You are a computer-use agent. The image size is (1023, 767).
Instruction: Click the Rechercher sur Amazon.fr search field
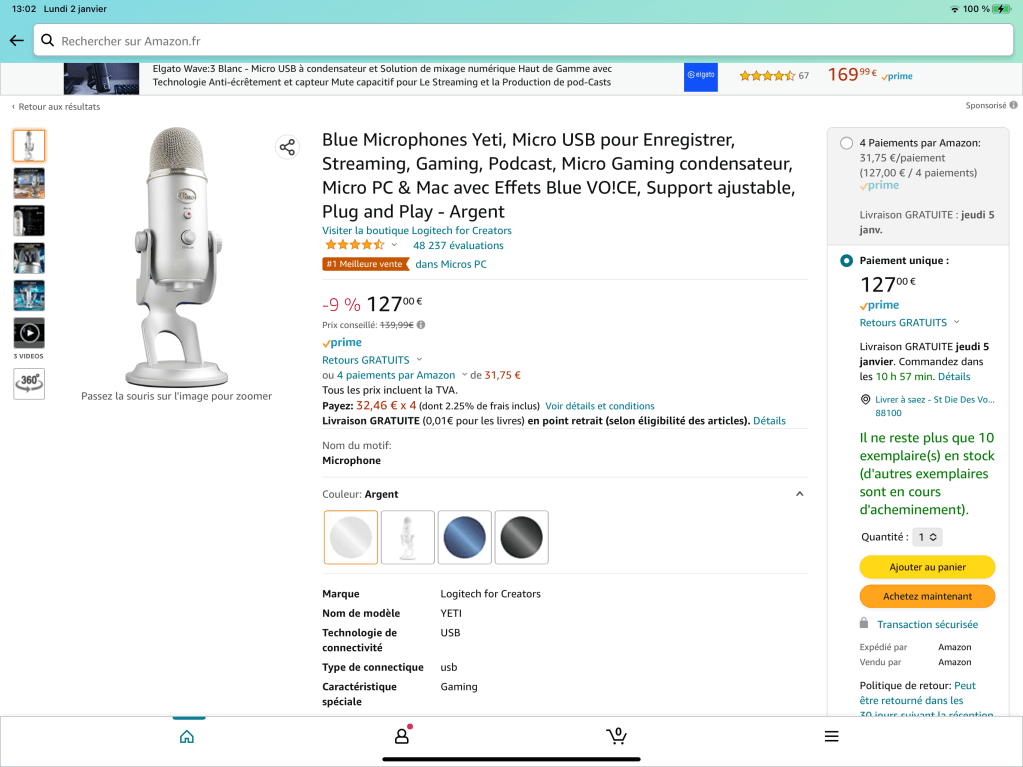[x=525, y=41]
